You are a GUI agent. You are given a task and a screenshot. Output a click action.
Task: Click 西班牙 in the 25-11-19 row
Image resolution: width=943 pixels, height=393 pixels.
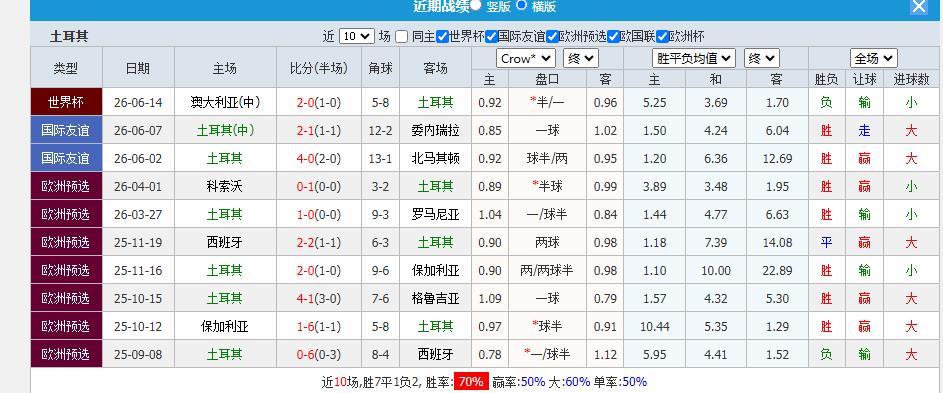click(225, 243)
